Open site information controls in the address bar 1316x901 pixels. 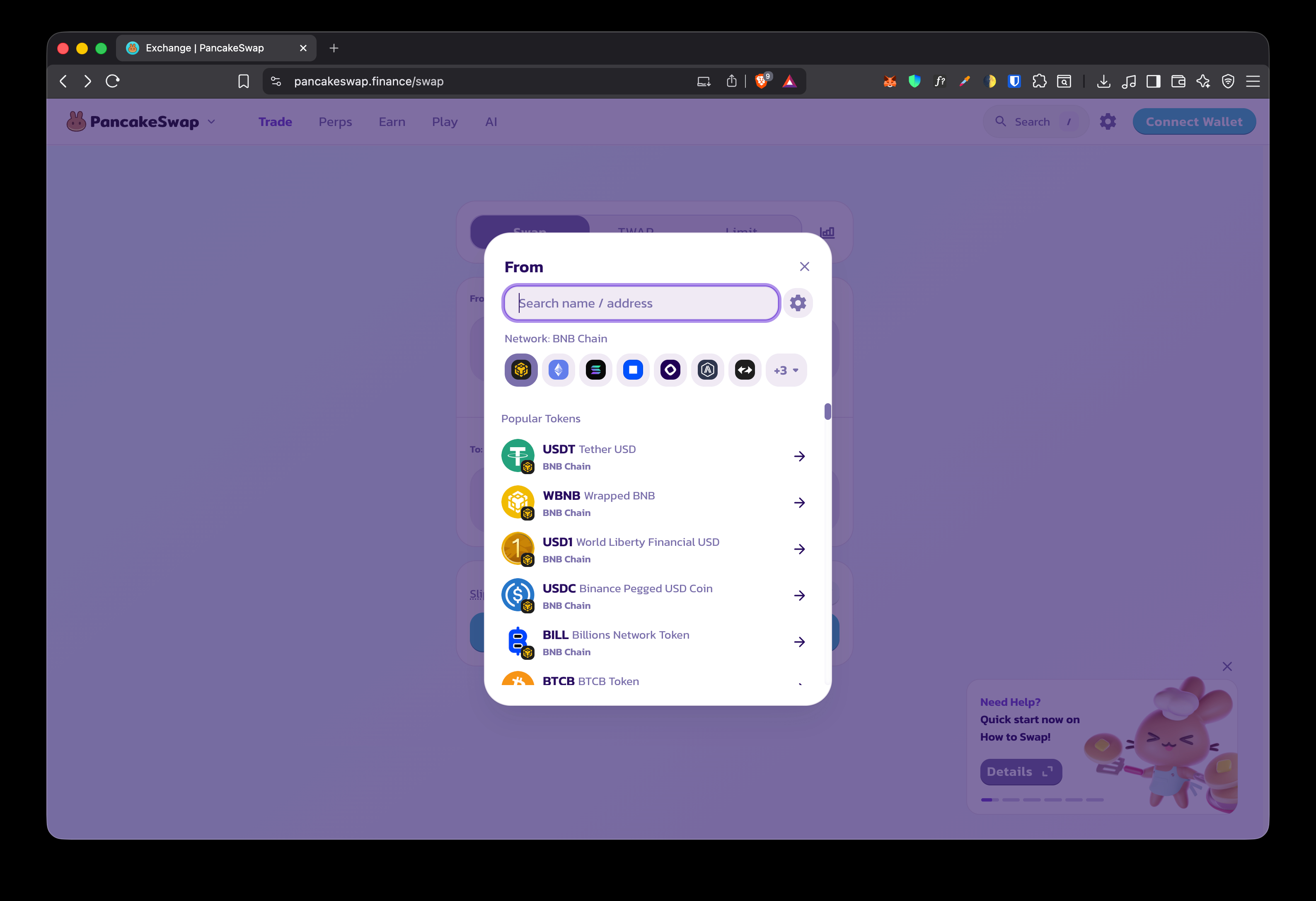pyautogui.click(x=276, y=82)
